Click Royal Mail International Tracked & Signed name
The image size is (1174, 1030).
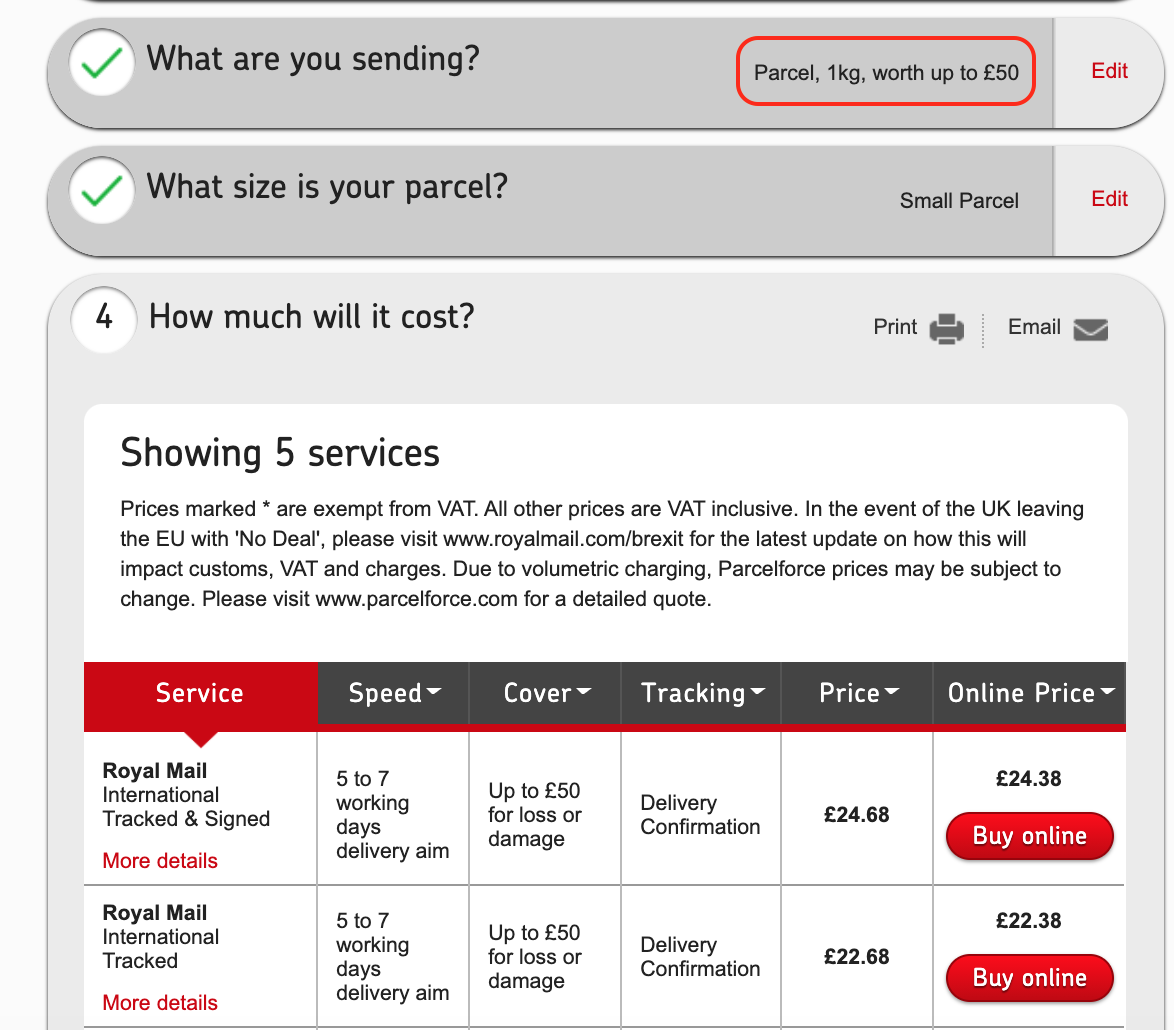tap(186, 795)
